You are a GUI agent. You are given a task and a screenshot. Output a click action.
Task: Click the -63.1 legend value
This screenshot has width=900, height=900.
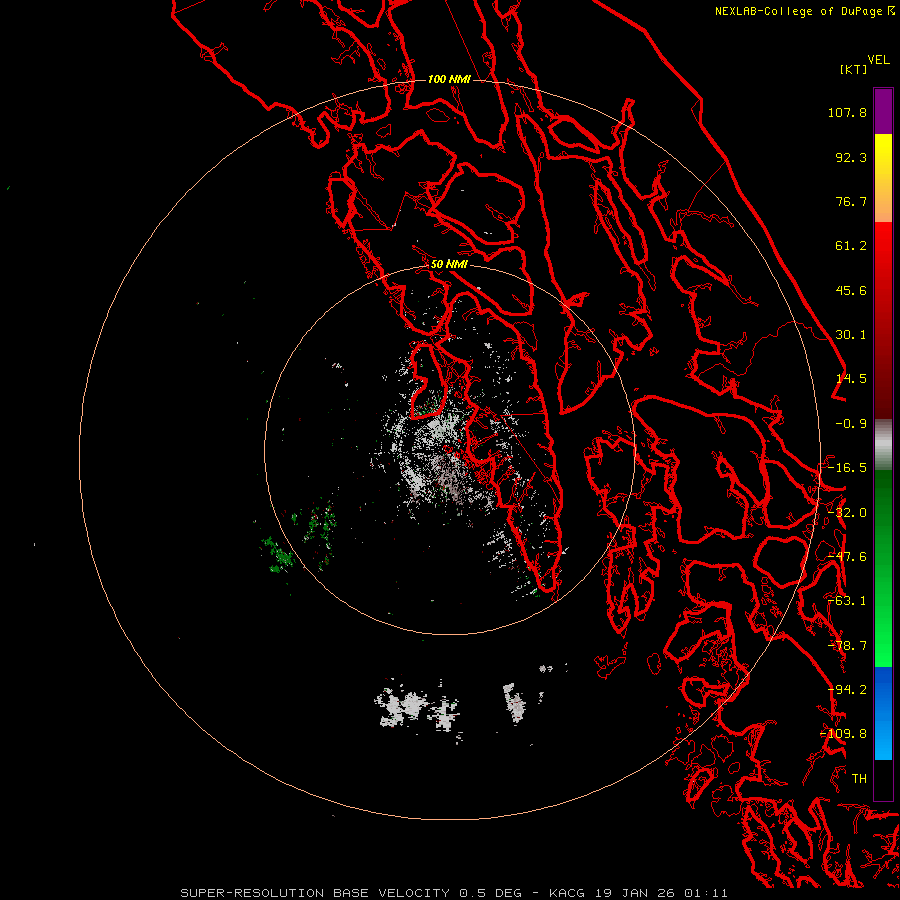pos(847,601)
